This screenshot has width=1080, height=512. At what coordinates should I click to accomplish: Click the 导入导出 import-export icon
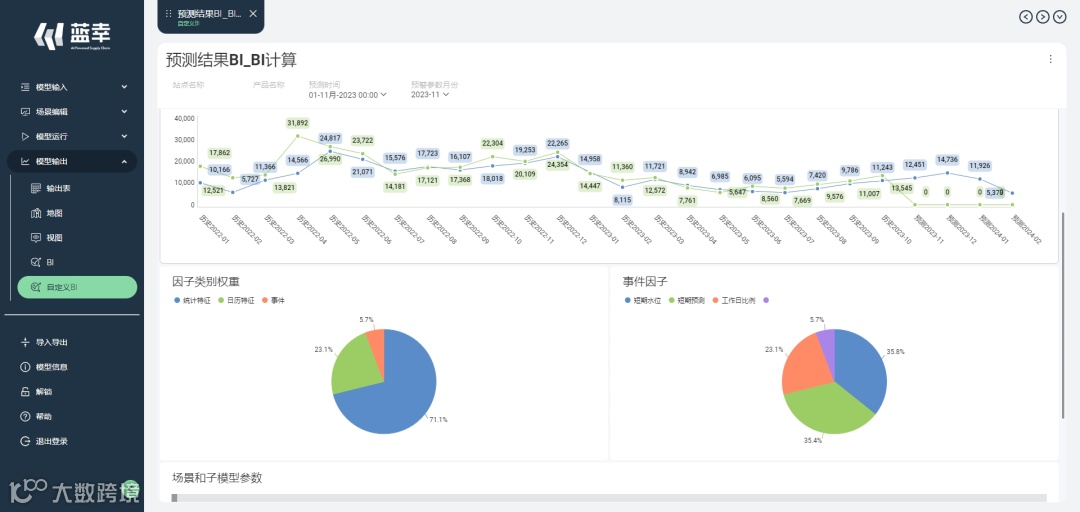pyautogui.click(x=25, y=342)
